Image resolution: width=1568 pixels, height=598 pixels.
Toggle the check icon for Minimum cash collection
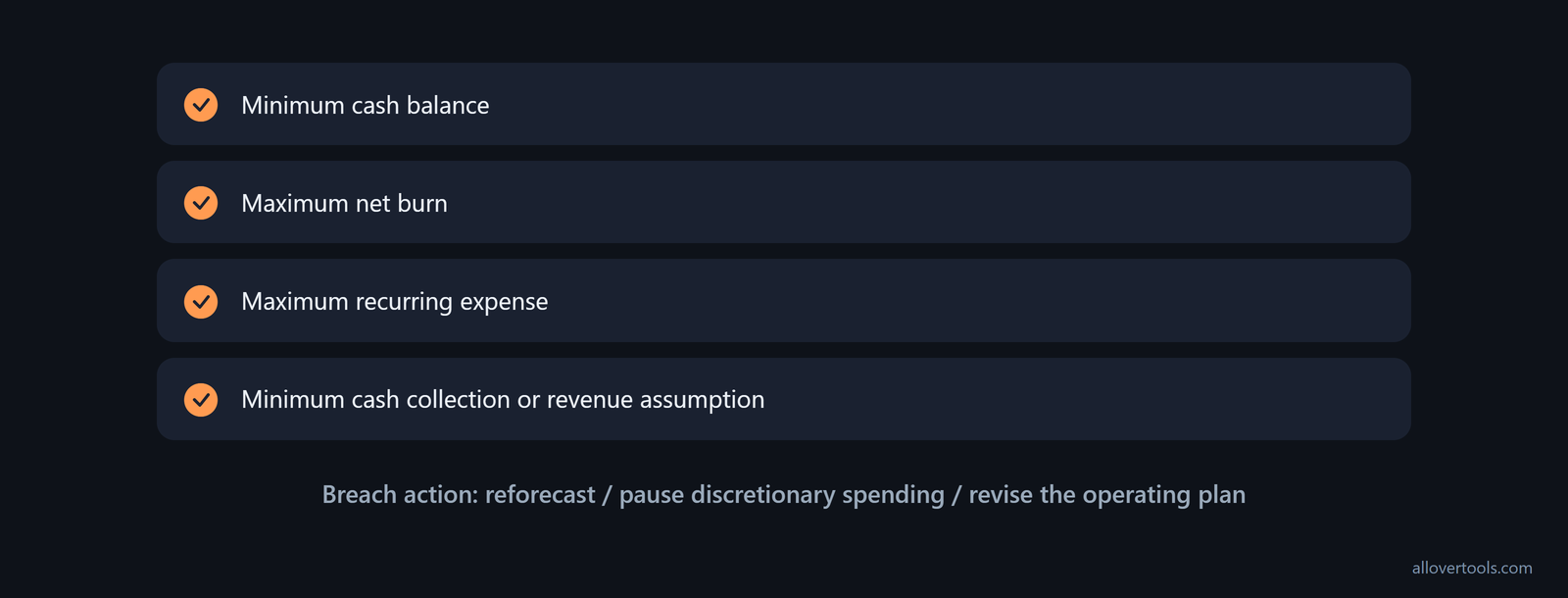201,399
